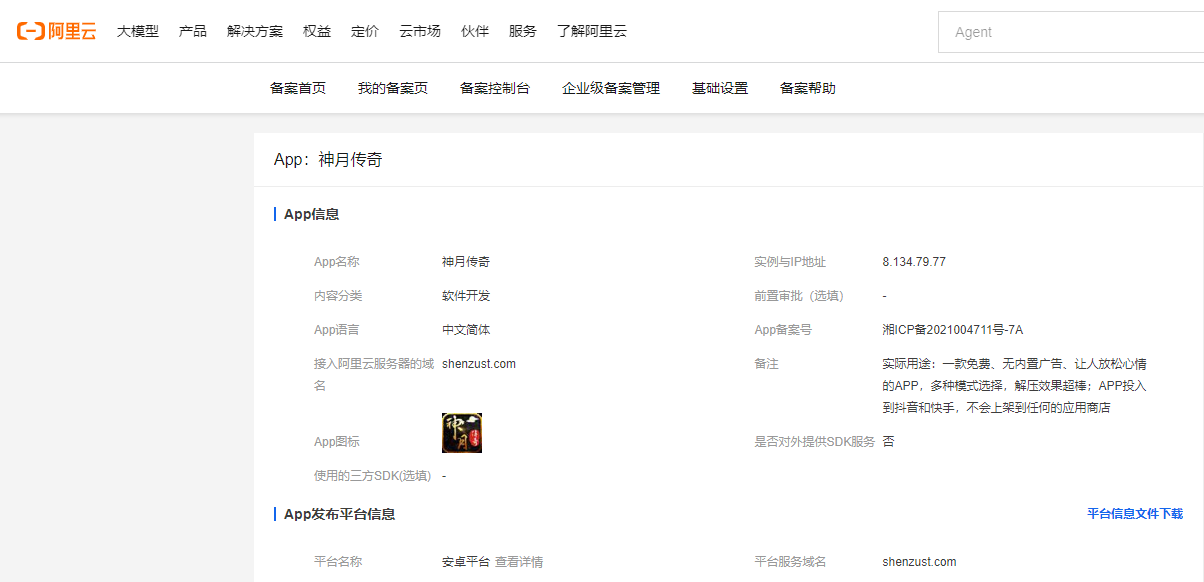Open the 云市场 menu
The width and height of the screenshot is (1204, 582).
(x=420, y=31)
